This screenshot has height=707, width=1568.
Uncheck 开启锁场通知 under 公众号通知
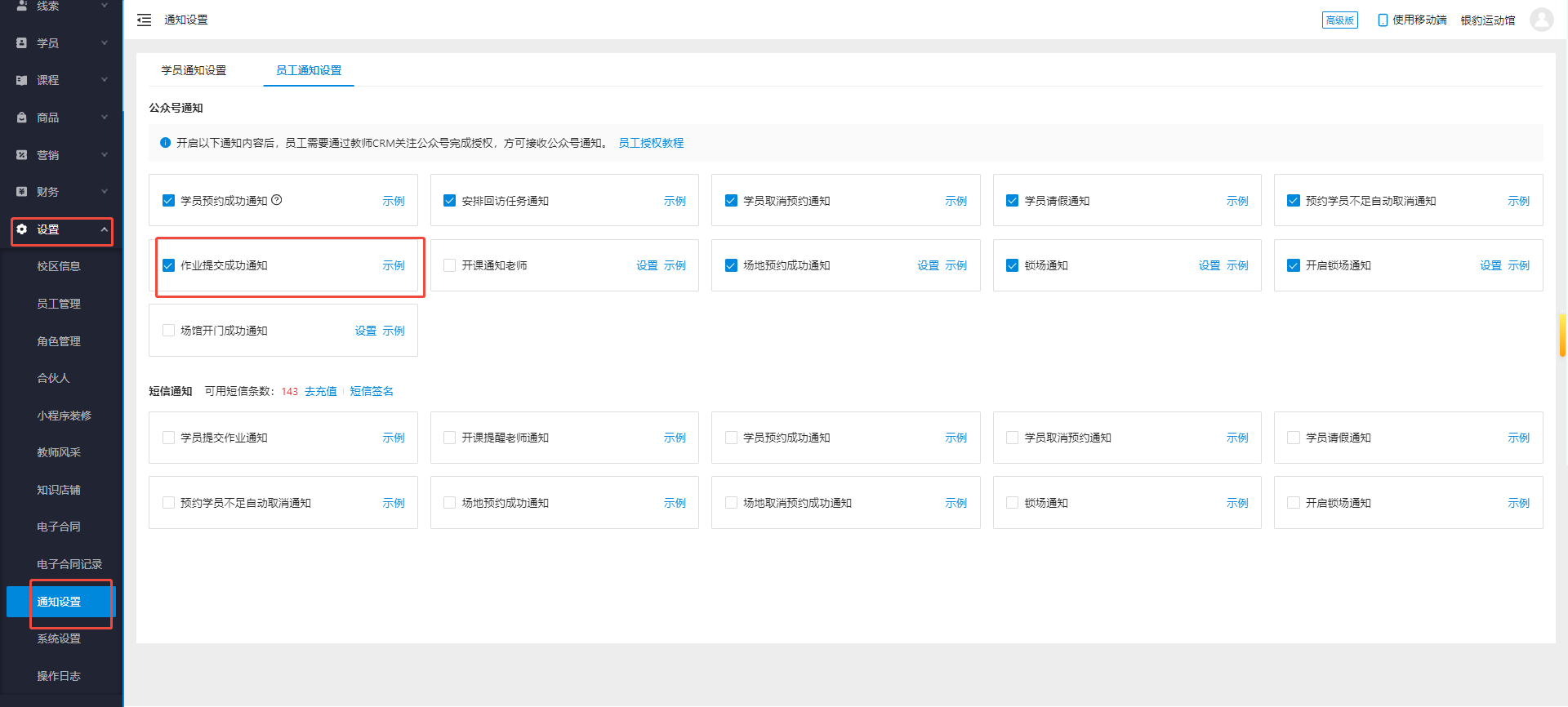tap(1294, 265)
